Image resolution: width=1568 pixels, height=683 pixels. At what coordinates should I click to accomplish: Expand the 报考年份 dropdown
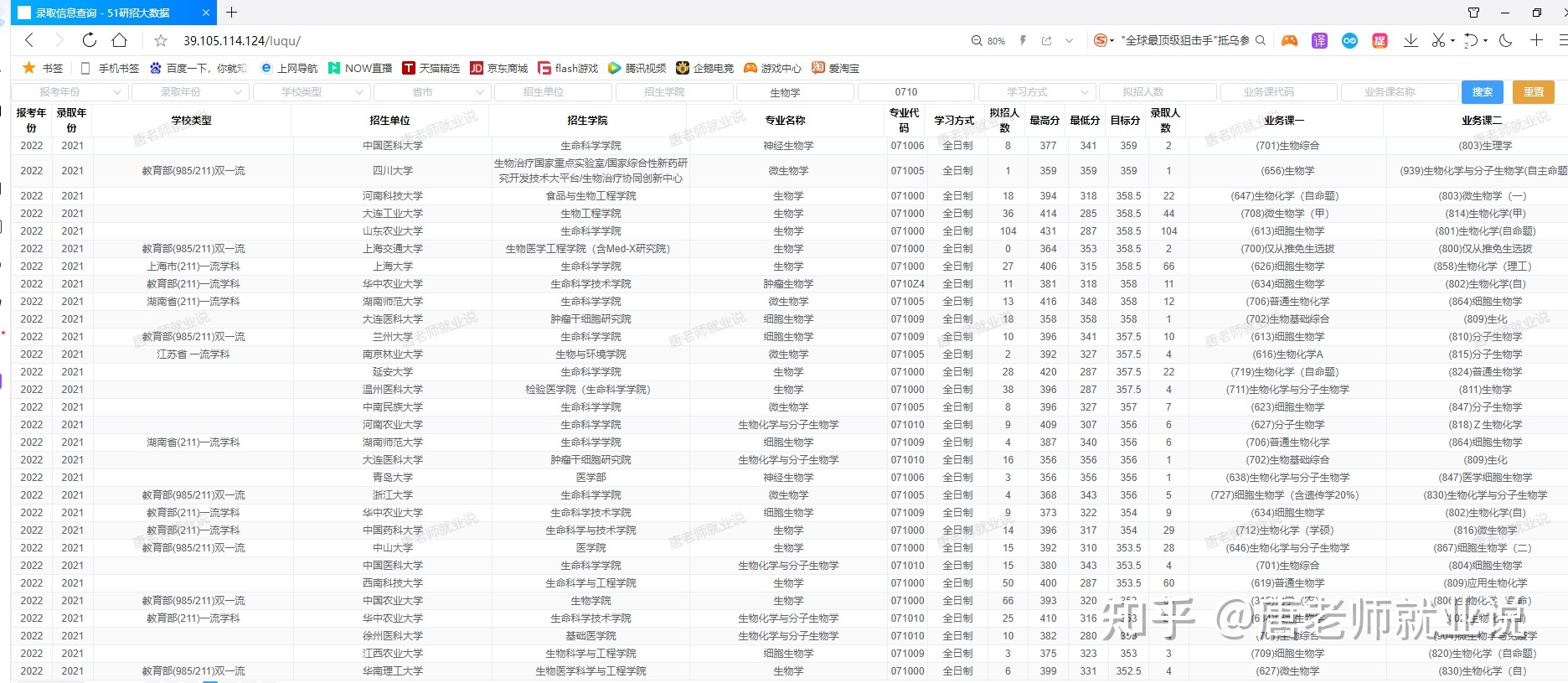[70, 92]
